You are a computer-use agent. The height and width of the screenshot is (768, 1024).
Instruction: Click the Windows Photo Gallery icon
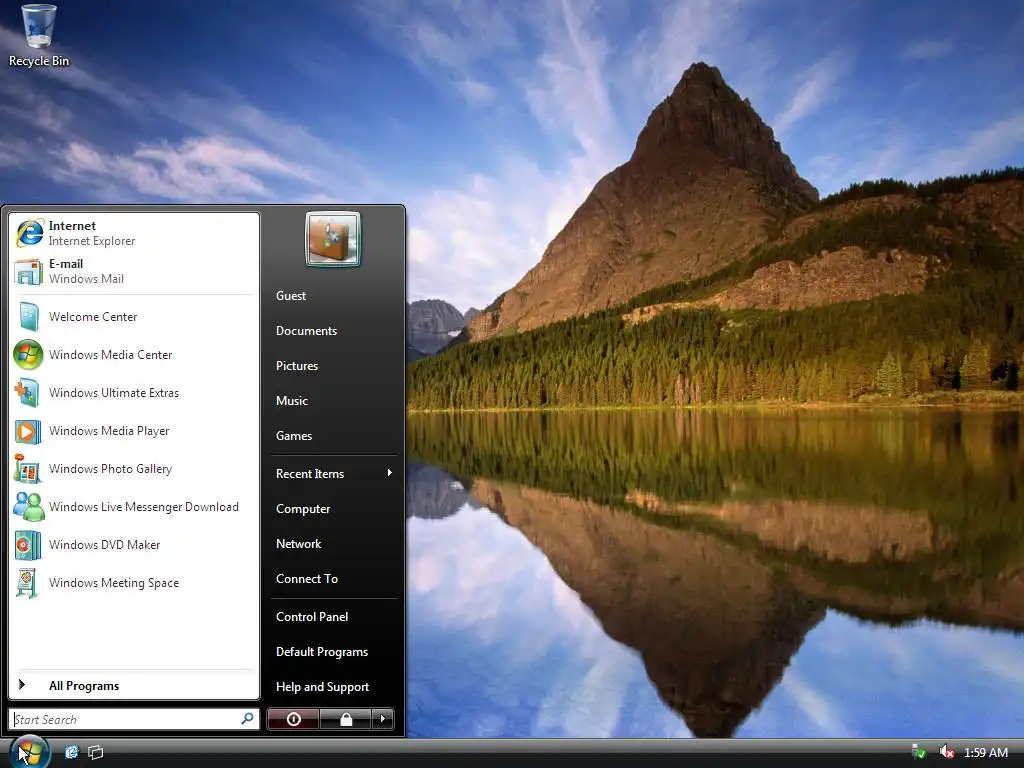pos(28,469)
